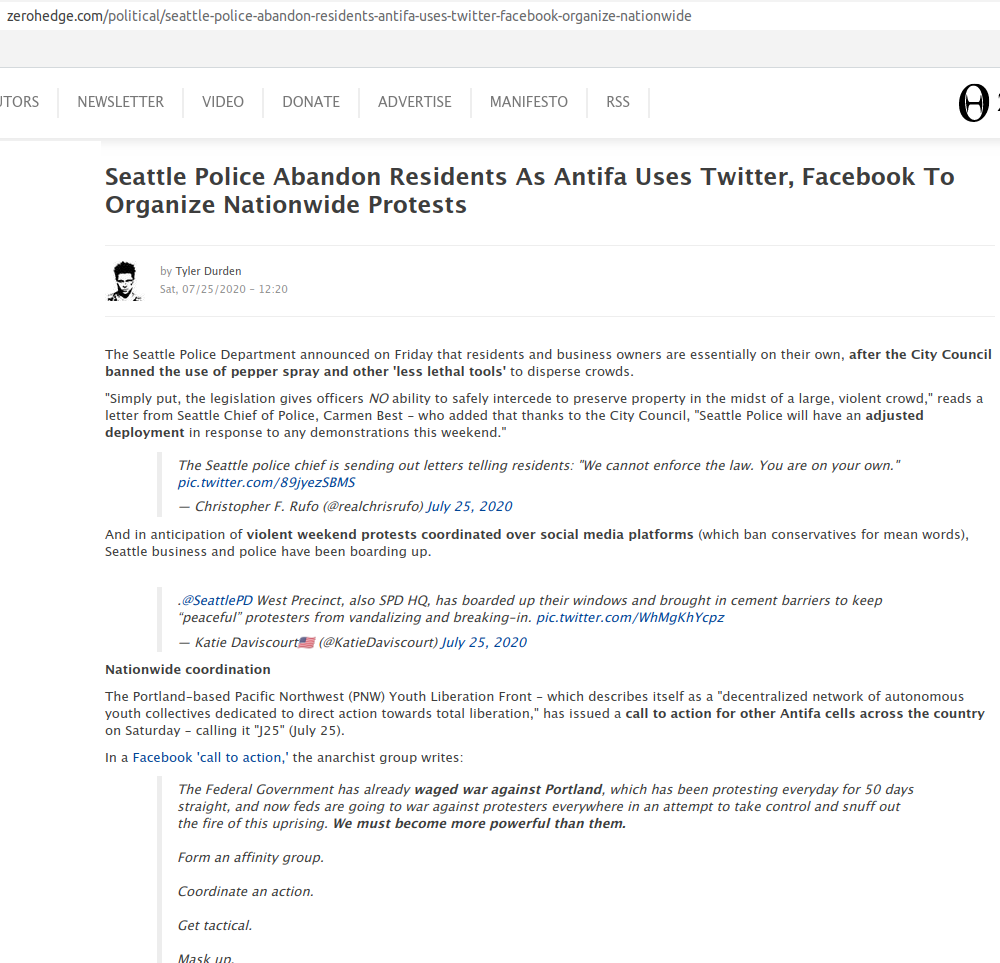Open the Tyler Durden author link
The image size is (1000, 963).
tap(208, 271)
